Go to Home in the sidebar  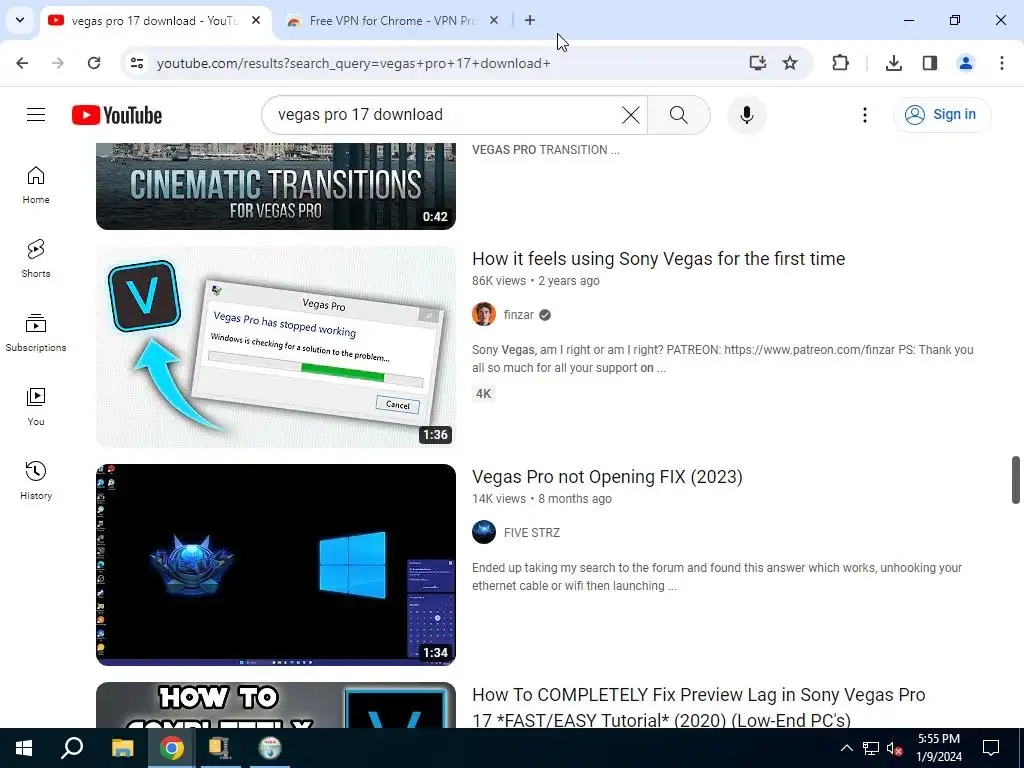tap(36, 185)
